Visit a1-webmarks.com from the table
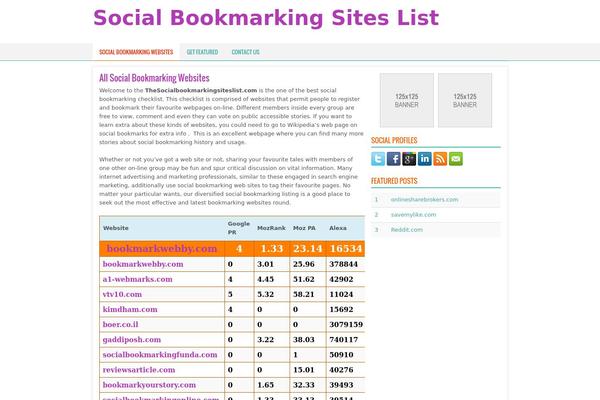This screenshot has width=600, height=400. 137,279
